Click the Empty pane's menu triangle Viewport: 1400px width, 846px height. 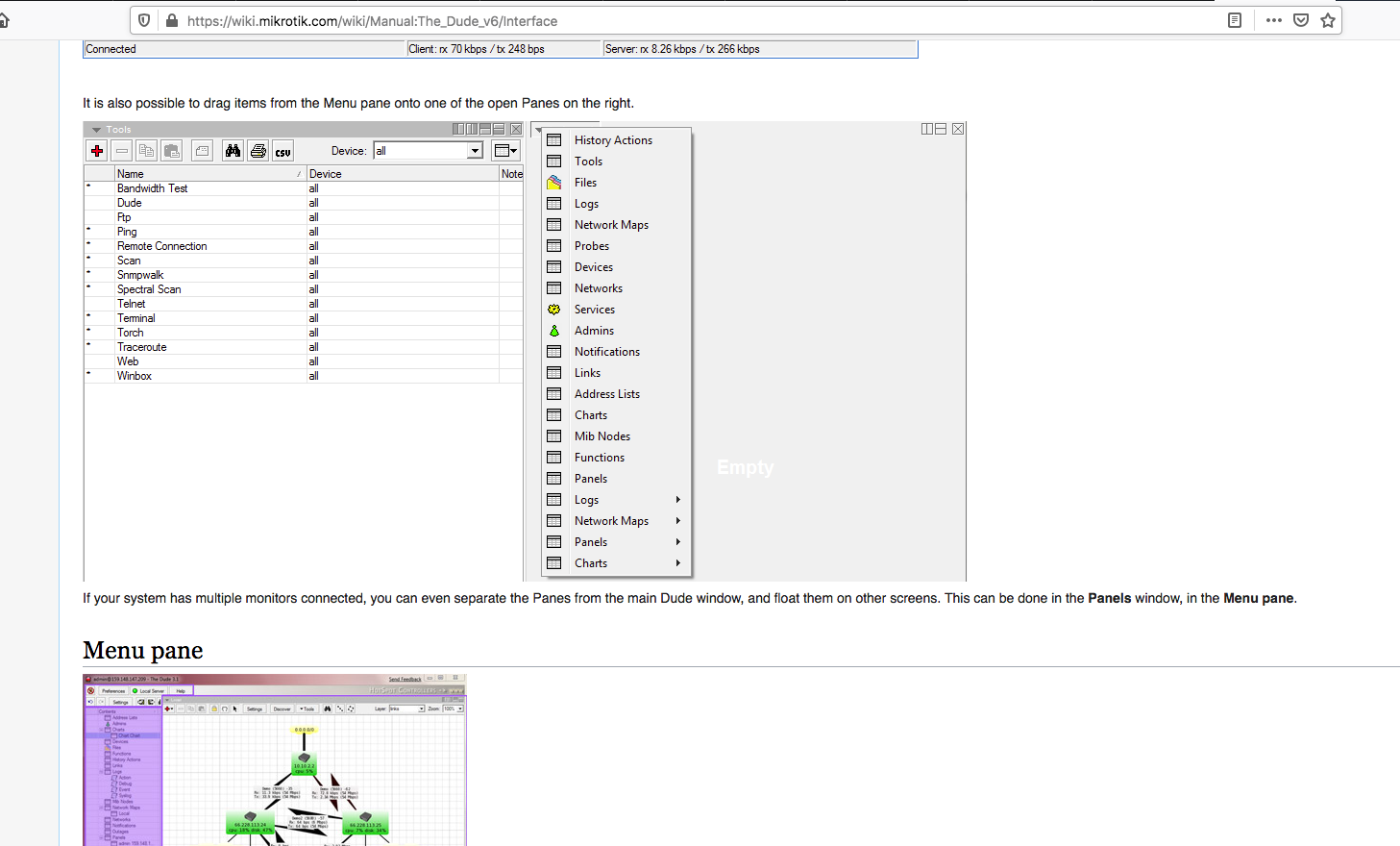(x=538, y=130)
